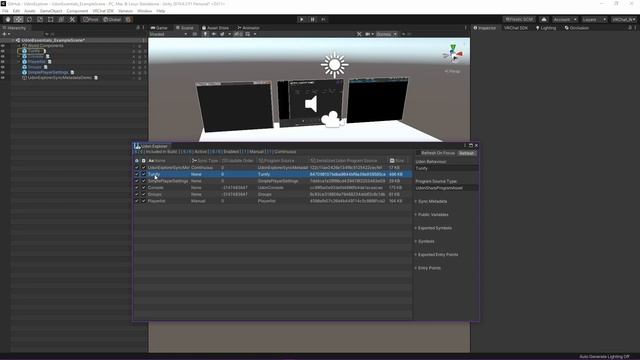This screenshot has height=360, width=640.
Task: Open the Shaded draw mode dropdown
Action: point(169,34)
